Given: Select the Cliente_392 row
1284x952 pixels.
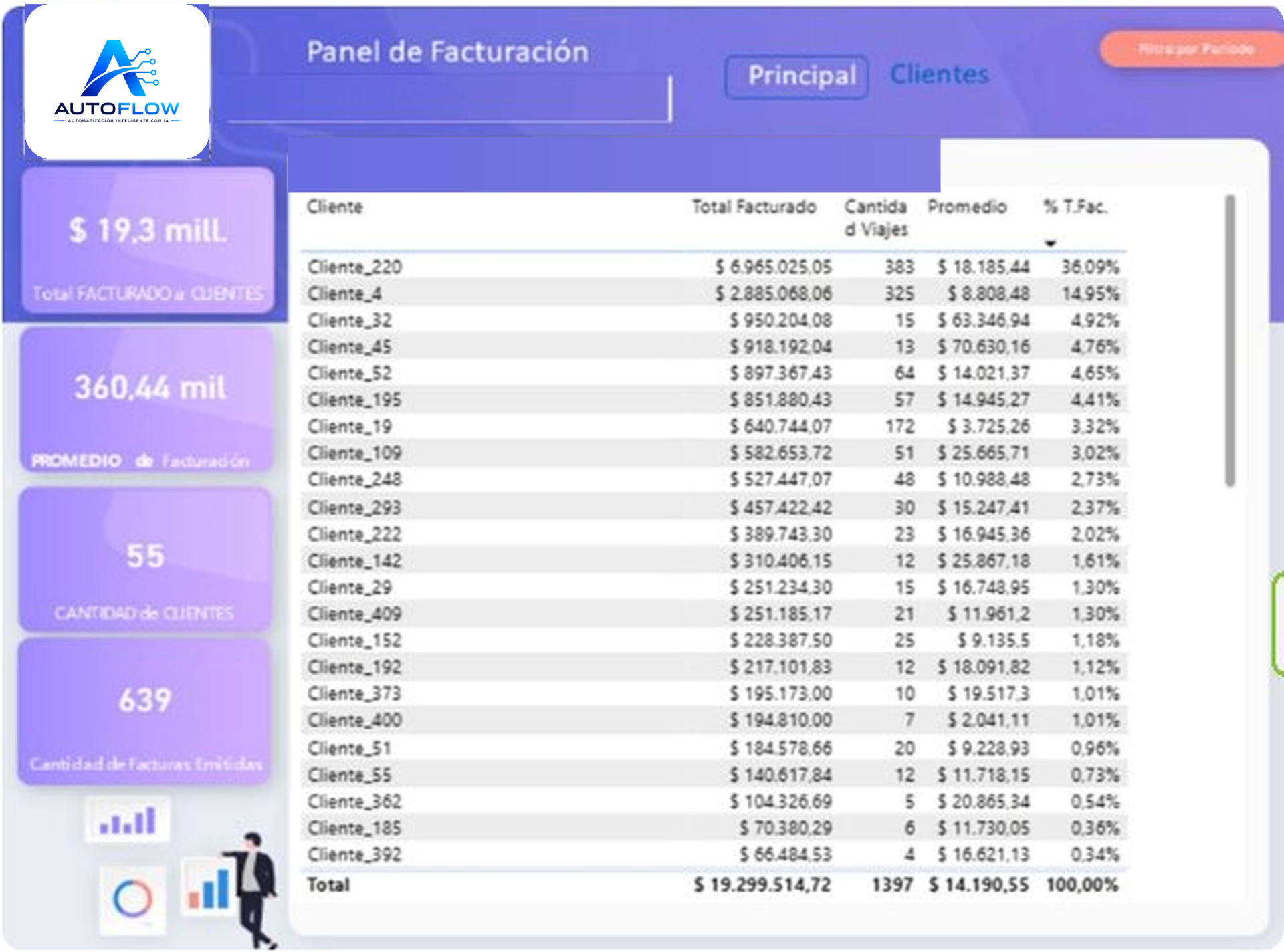Looking at the screenshot, I should 714,854.
